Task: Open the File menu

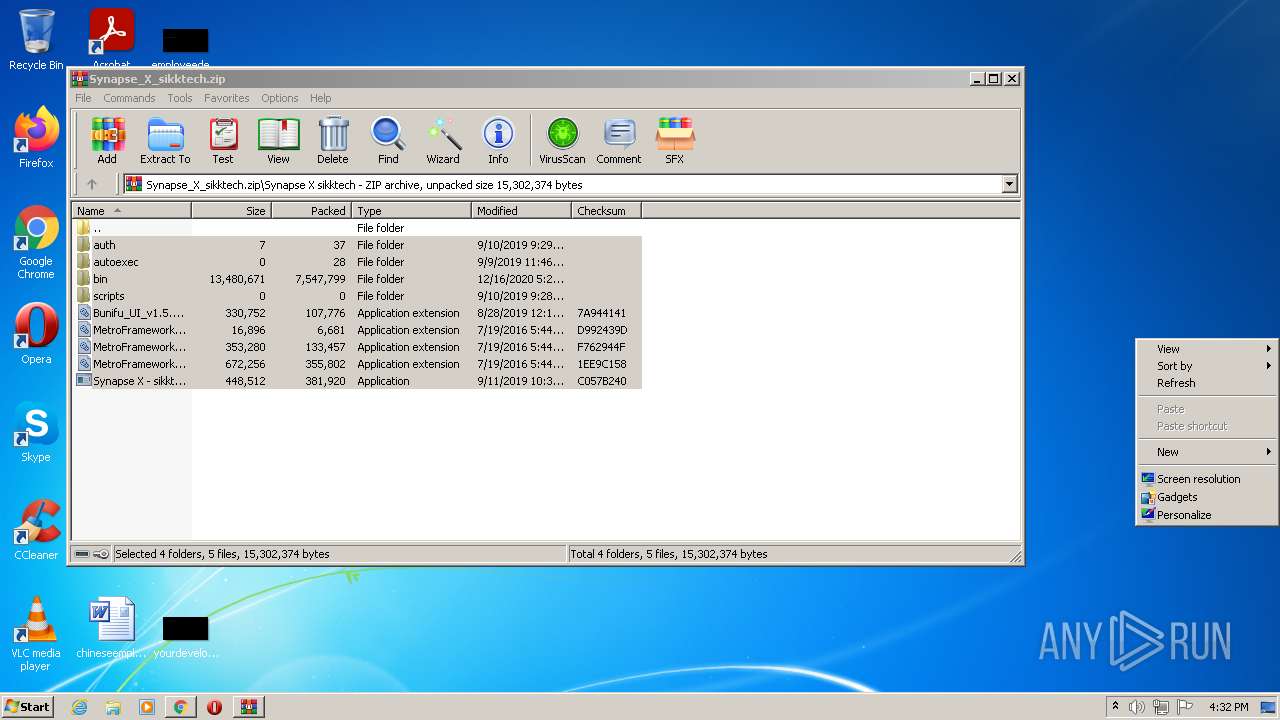Action: click(83, 98)
